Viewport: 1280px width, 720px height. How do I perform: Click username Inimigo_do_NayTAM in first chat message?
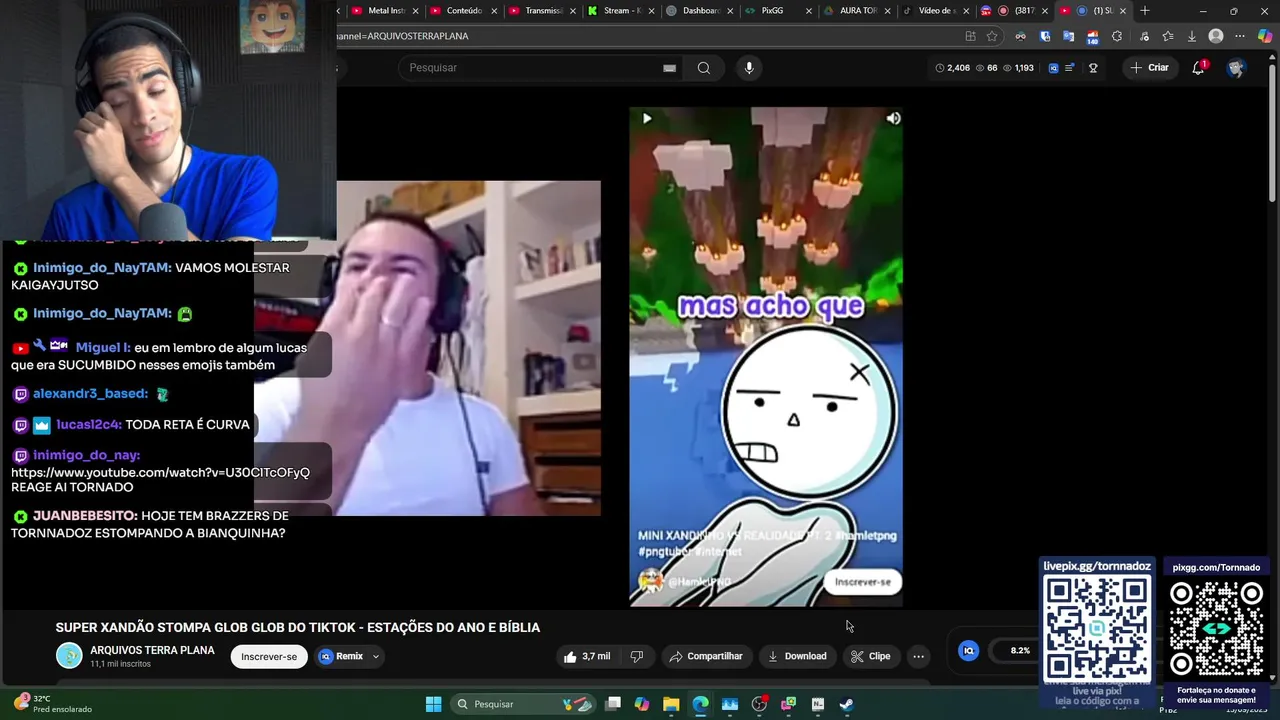[102, 268]
